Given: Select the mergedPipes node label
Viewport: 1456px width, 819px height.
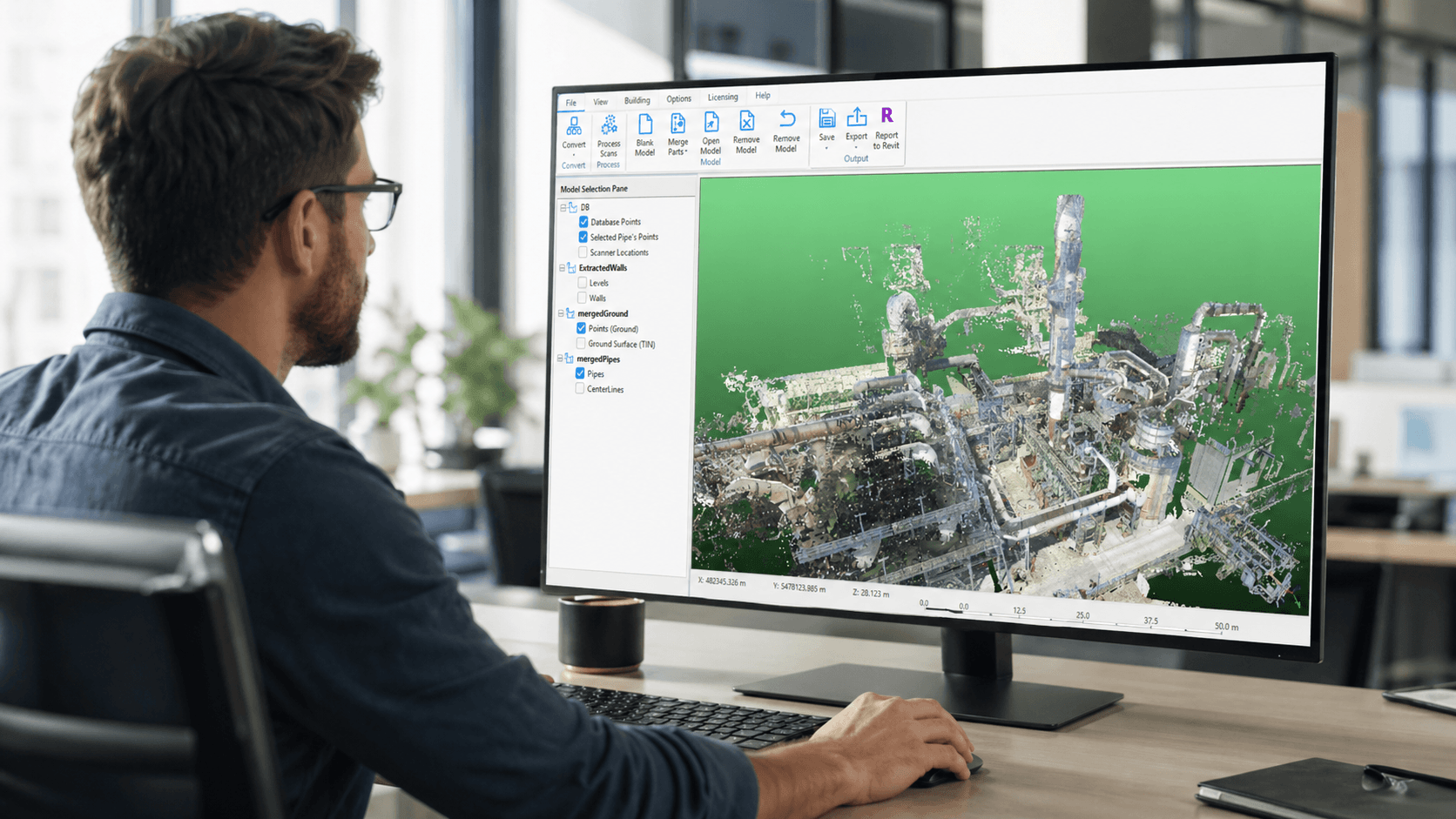Looking at the screenshot, I should coord(598,359).
